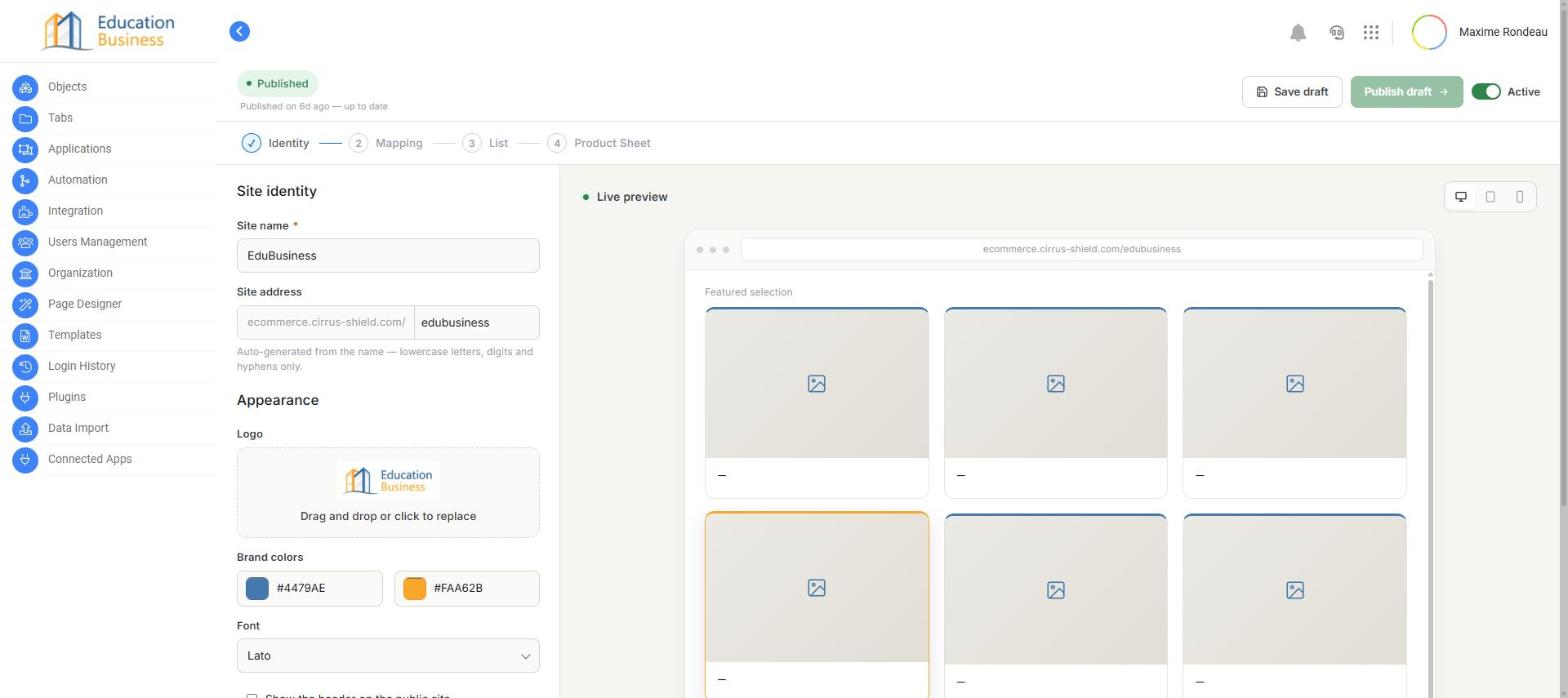
Task: Collapse sidebar with blue back arrow
Action: [239, 32]
